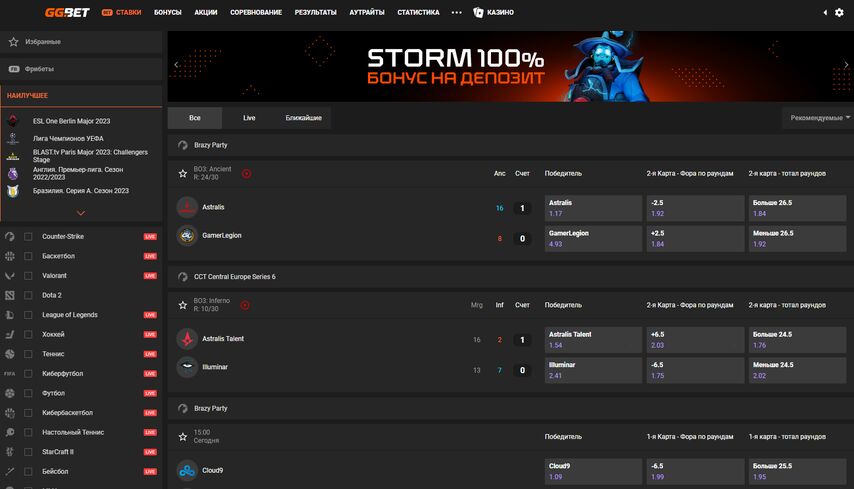
Task: Open live stream icon for BO3 Ancient match
Action: point(247,174)
